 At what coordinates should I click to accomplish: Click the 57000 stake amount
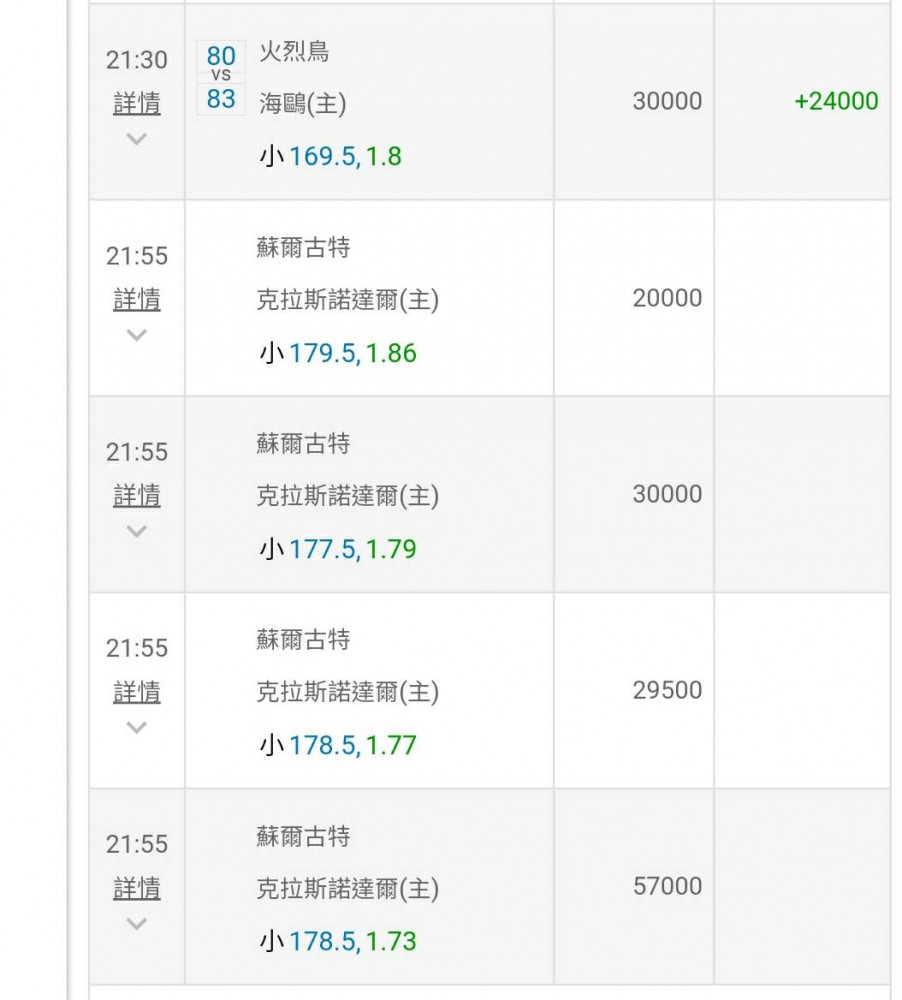667,886
